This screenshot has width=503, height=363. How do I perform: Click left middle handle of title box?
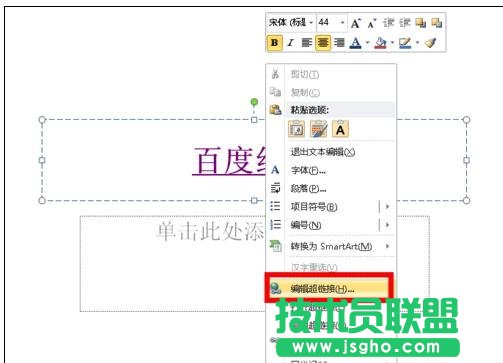(42, 160)
